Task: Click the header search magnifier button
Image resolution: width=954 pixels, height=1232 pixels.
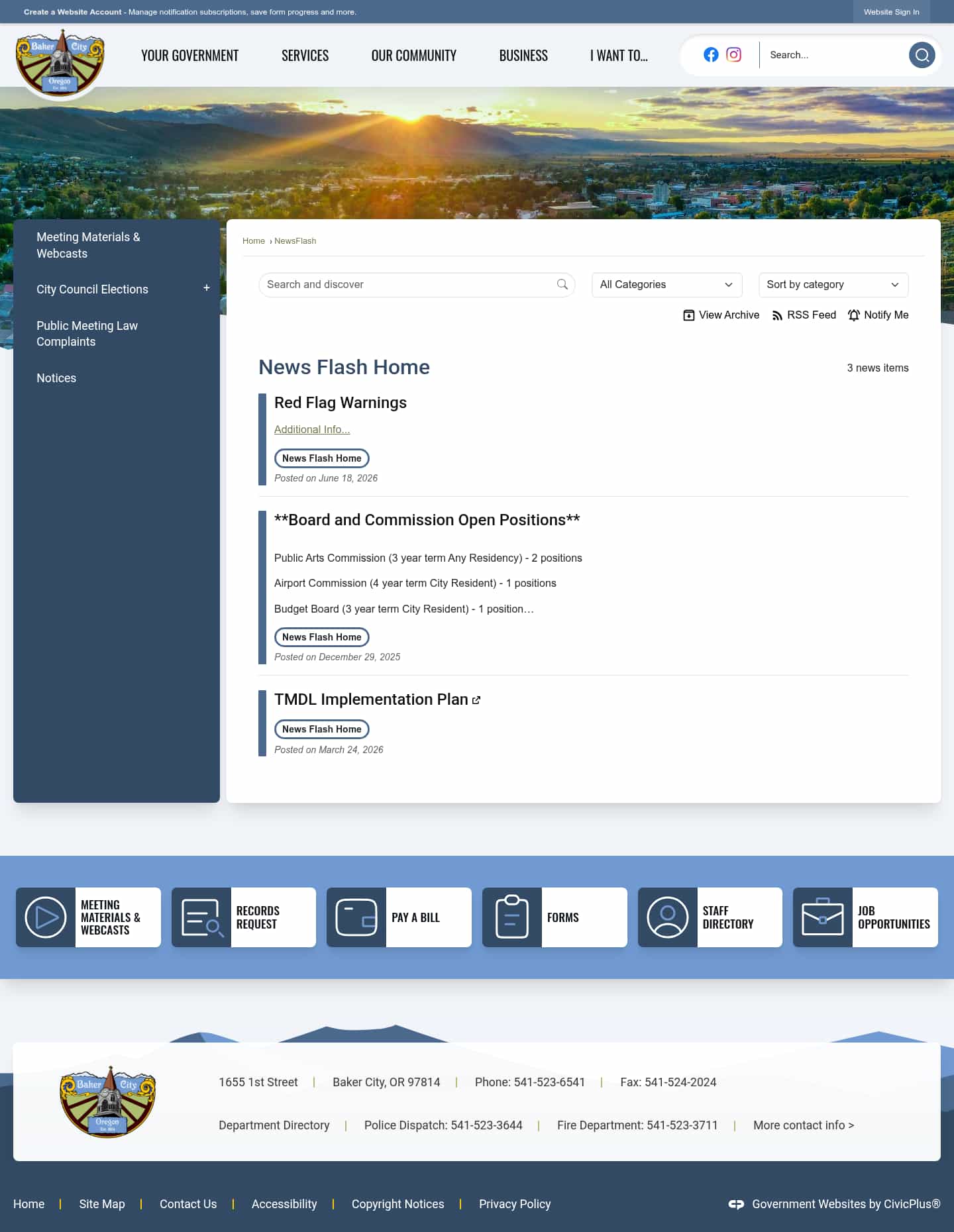Action: [922, 55]
